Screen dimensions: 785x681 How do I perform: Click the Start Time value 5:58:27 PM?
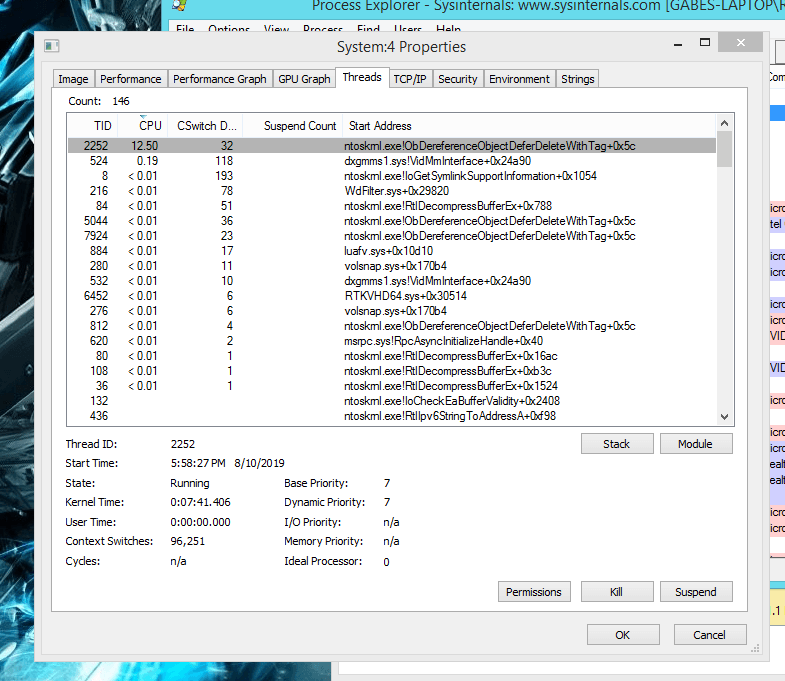point(198,463)
